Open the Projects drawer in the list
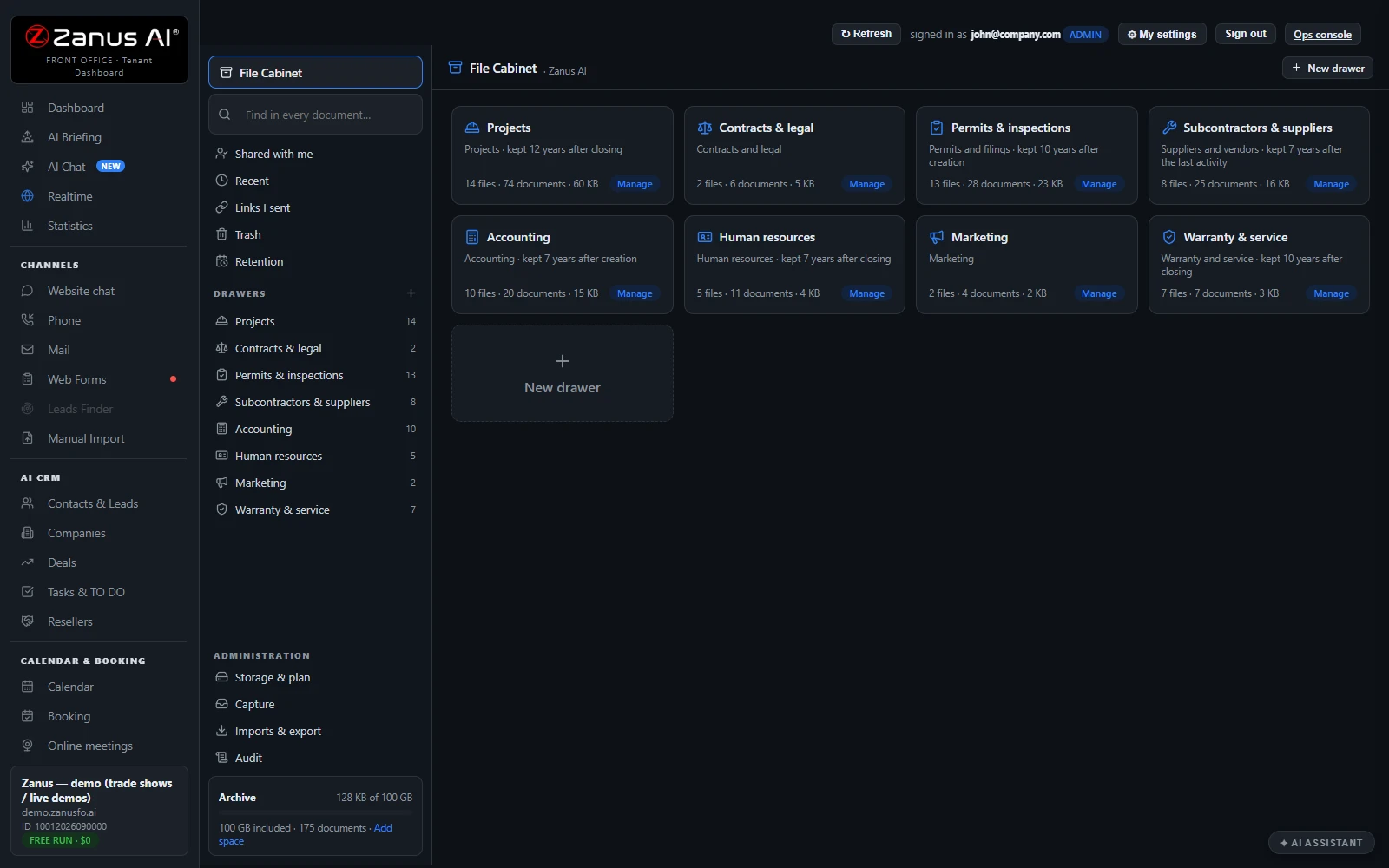Image resolution: width=1389 pixels, height=868 pixels. (315, 321)
